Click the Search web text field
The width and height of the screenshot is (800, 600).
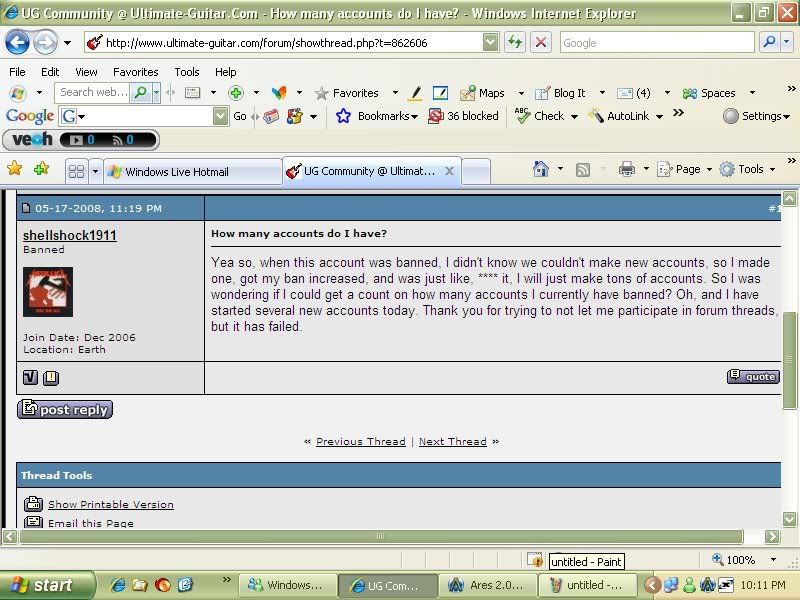point(92,92)
